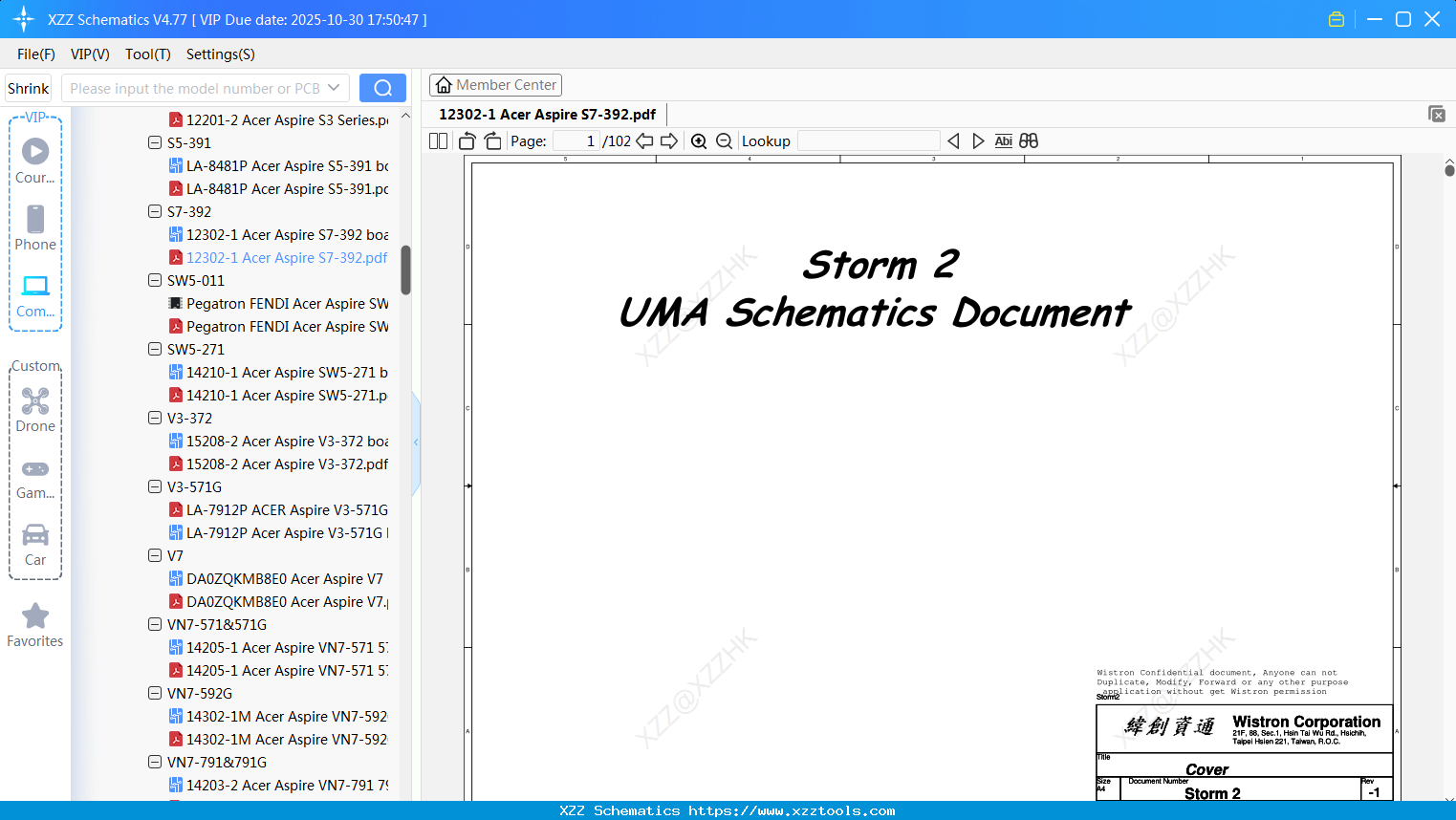Open Favorites star icon
This screenshot has height=820, width=1456.
pyautogui.click(x=35, y=615)
